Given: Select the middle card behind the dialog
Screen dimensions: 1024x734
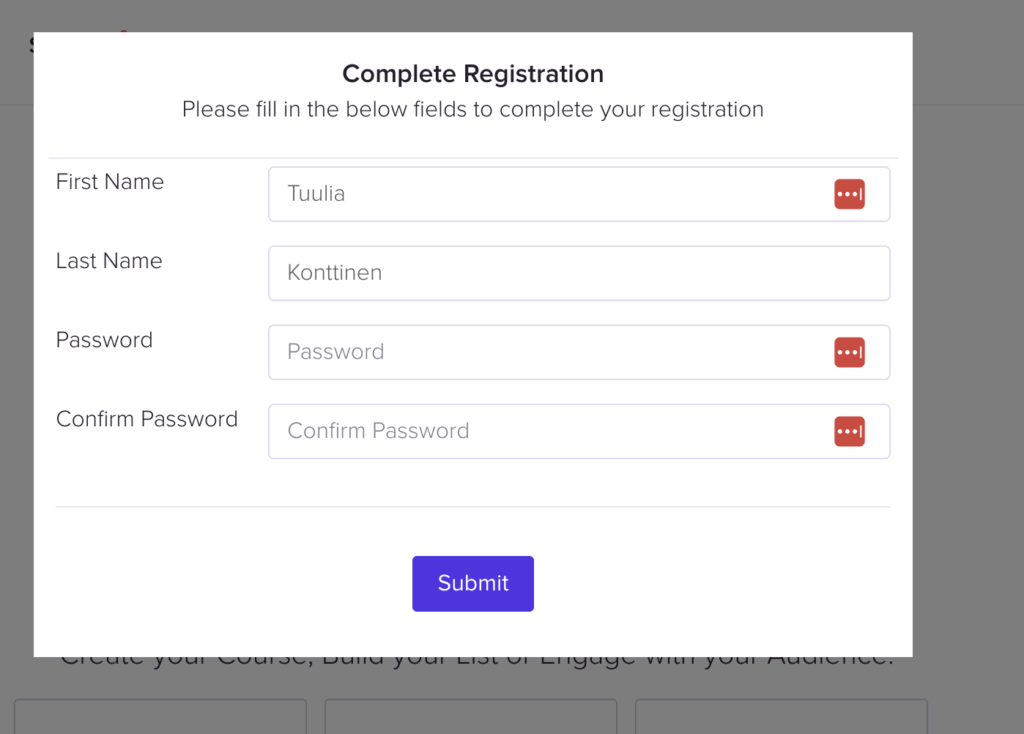Looking at the screenshot, I should tap(471, 717).
